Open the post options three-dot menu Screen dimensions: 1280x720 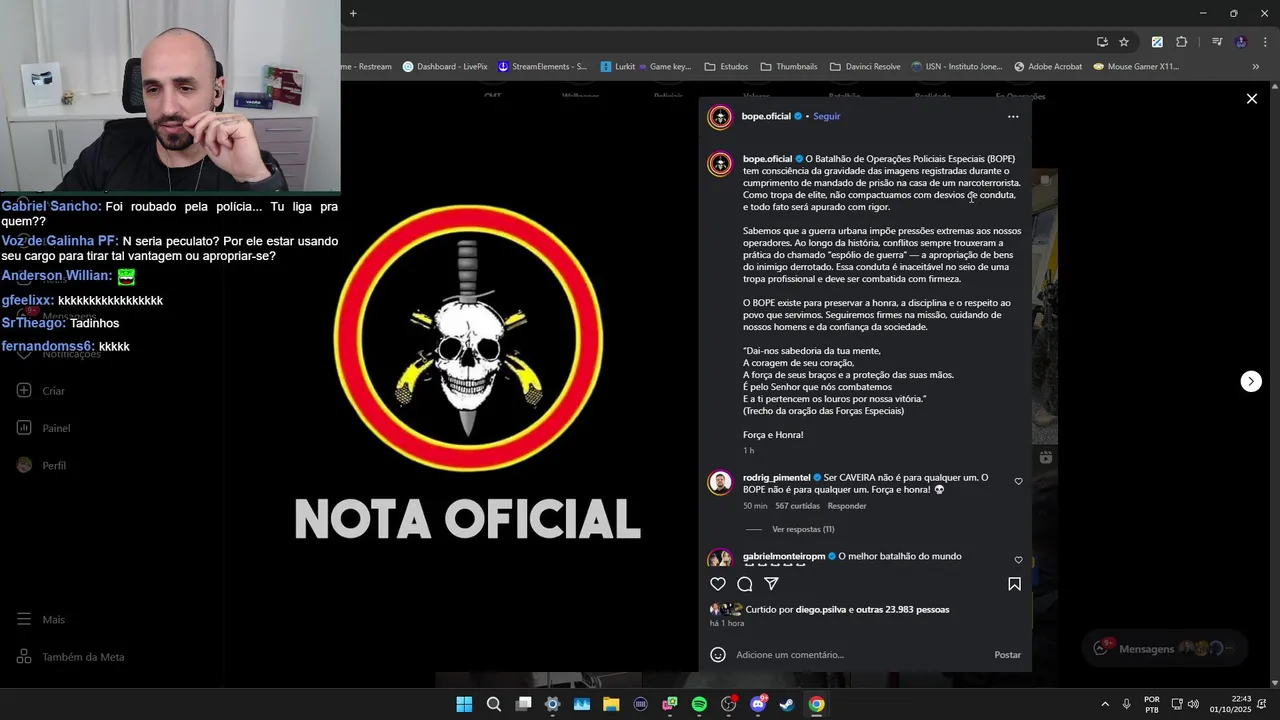click(1013, 117)
